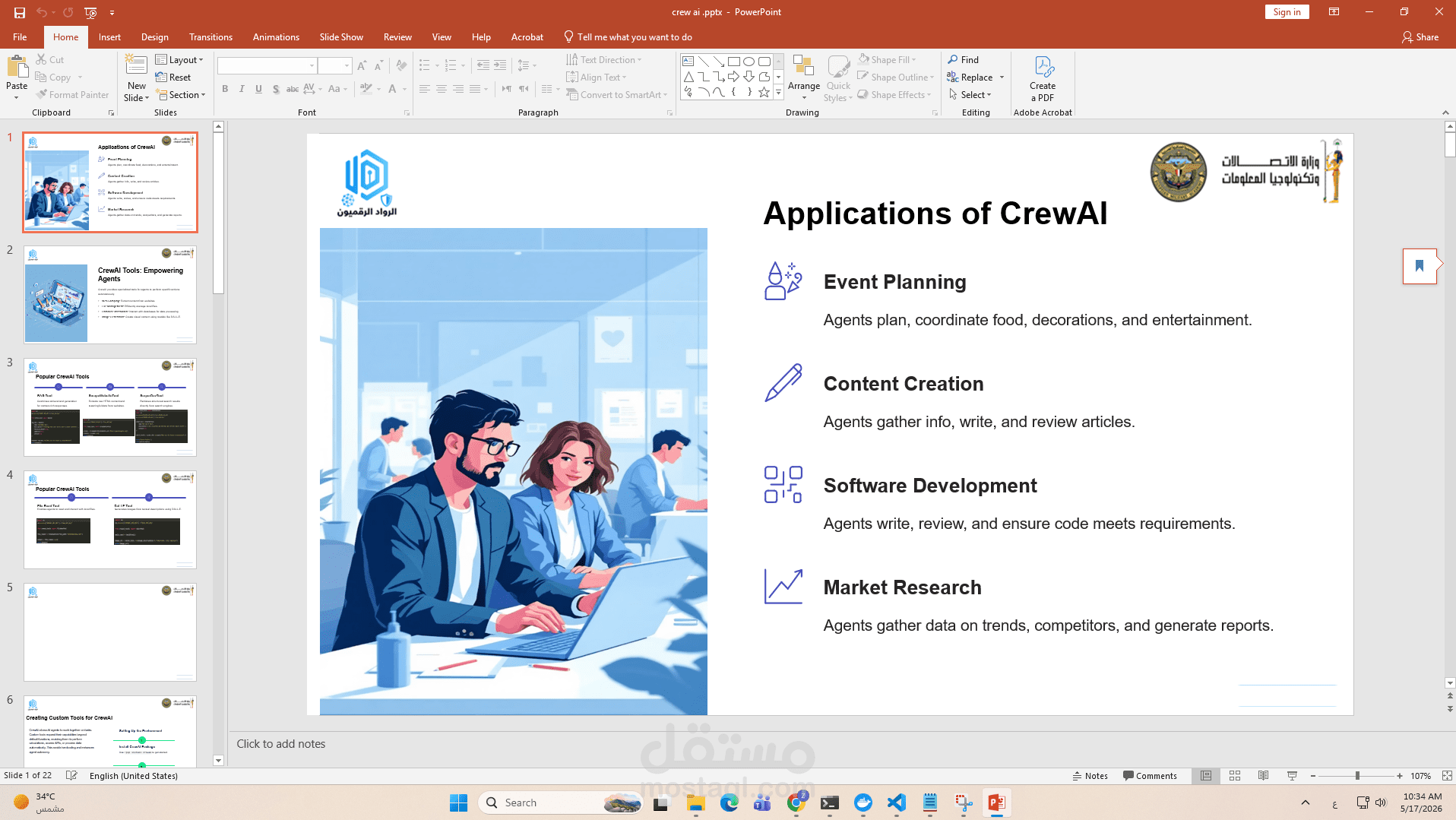The height and width of the screenshot is (820, 1456).
Task: Click the Share button
Action: [1421, 37]
